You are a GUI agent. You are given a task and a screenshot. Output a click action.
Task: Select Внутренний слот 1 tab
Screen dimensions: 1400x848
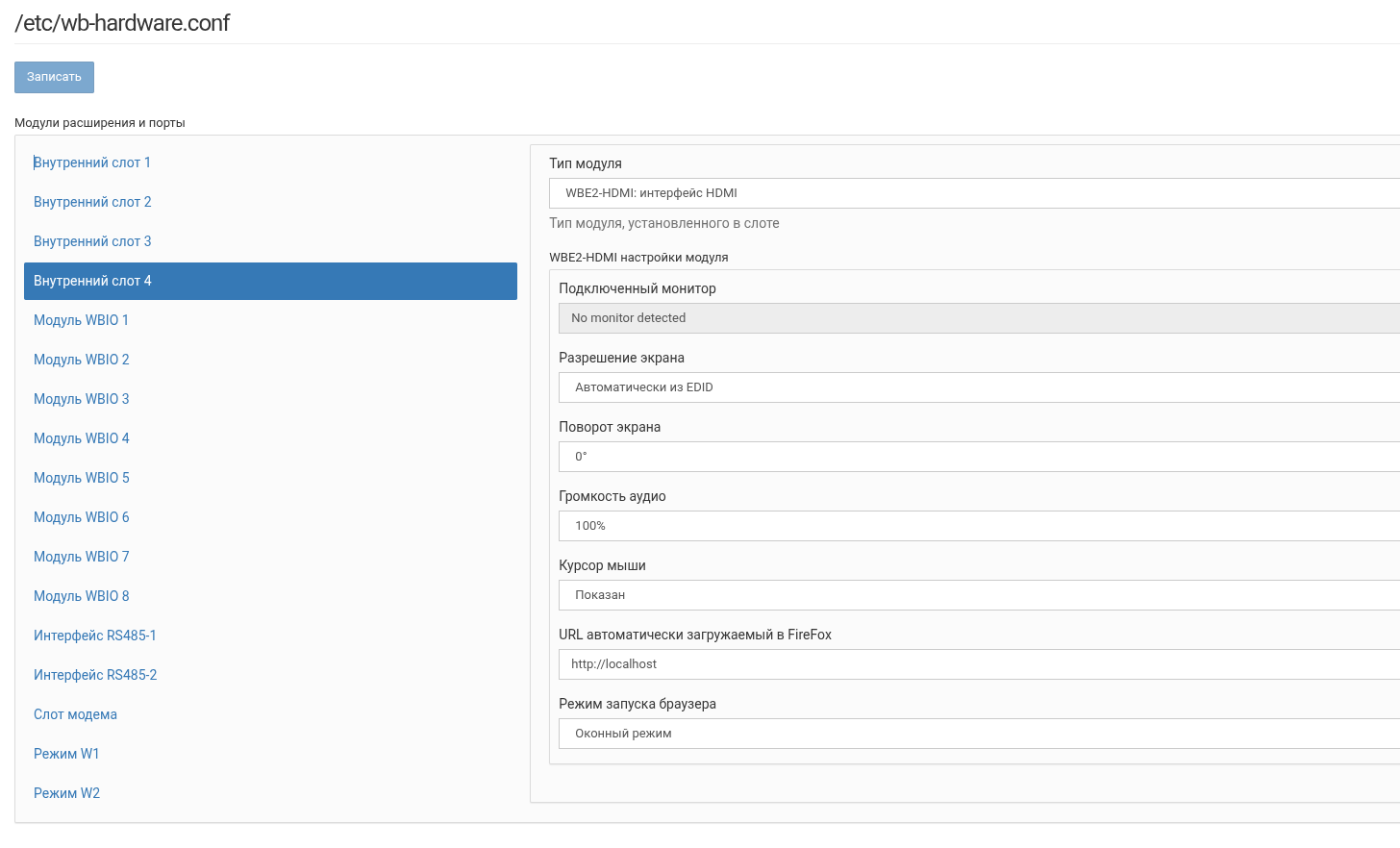[92, 162]
